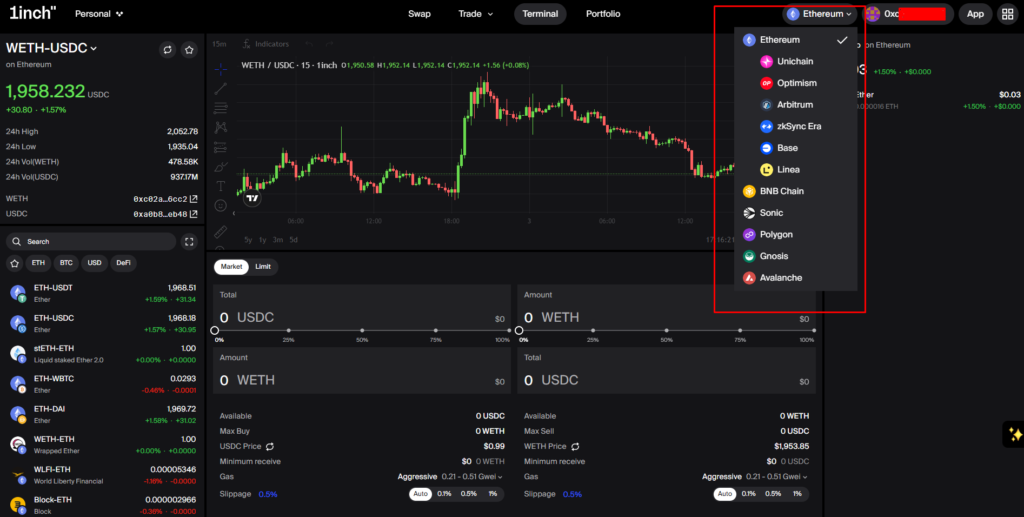The image size is (1024, 517).
Task: Change the 15m chart interval
Action: [x=219, y=44]
